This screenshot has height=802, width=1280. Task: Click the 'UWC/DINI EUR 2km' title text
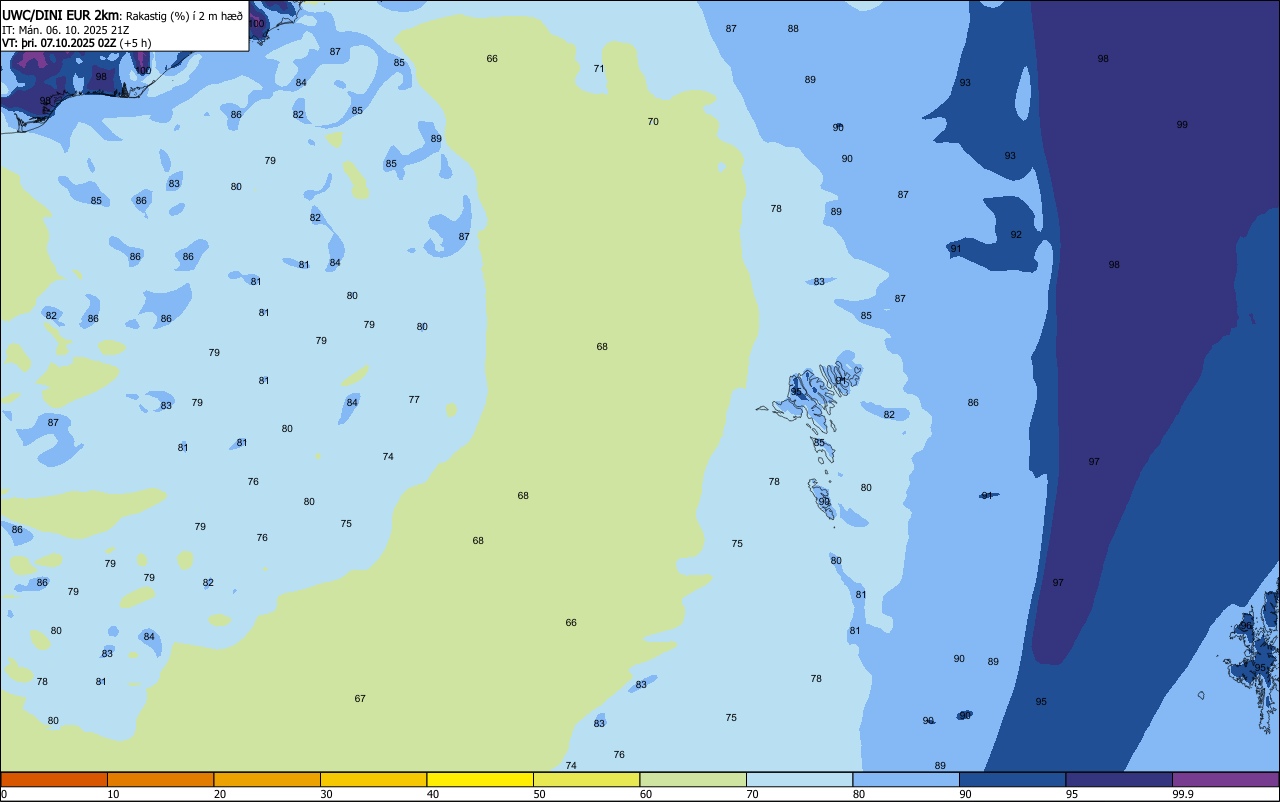(60, 15)
